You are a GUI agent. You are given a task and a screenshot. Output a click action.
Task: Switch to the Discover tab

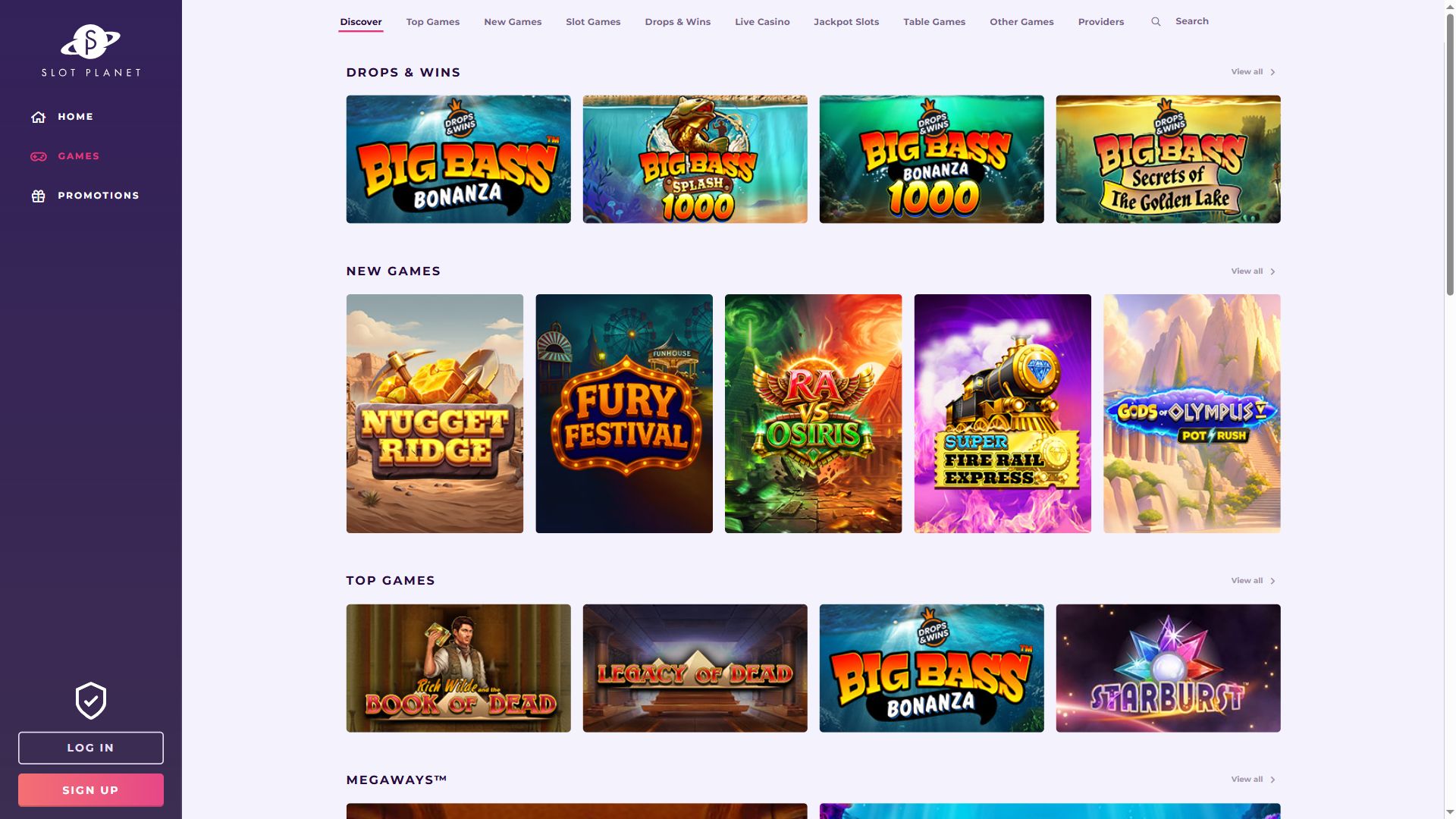(361, 22)
